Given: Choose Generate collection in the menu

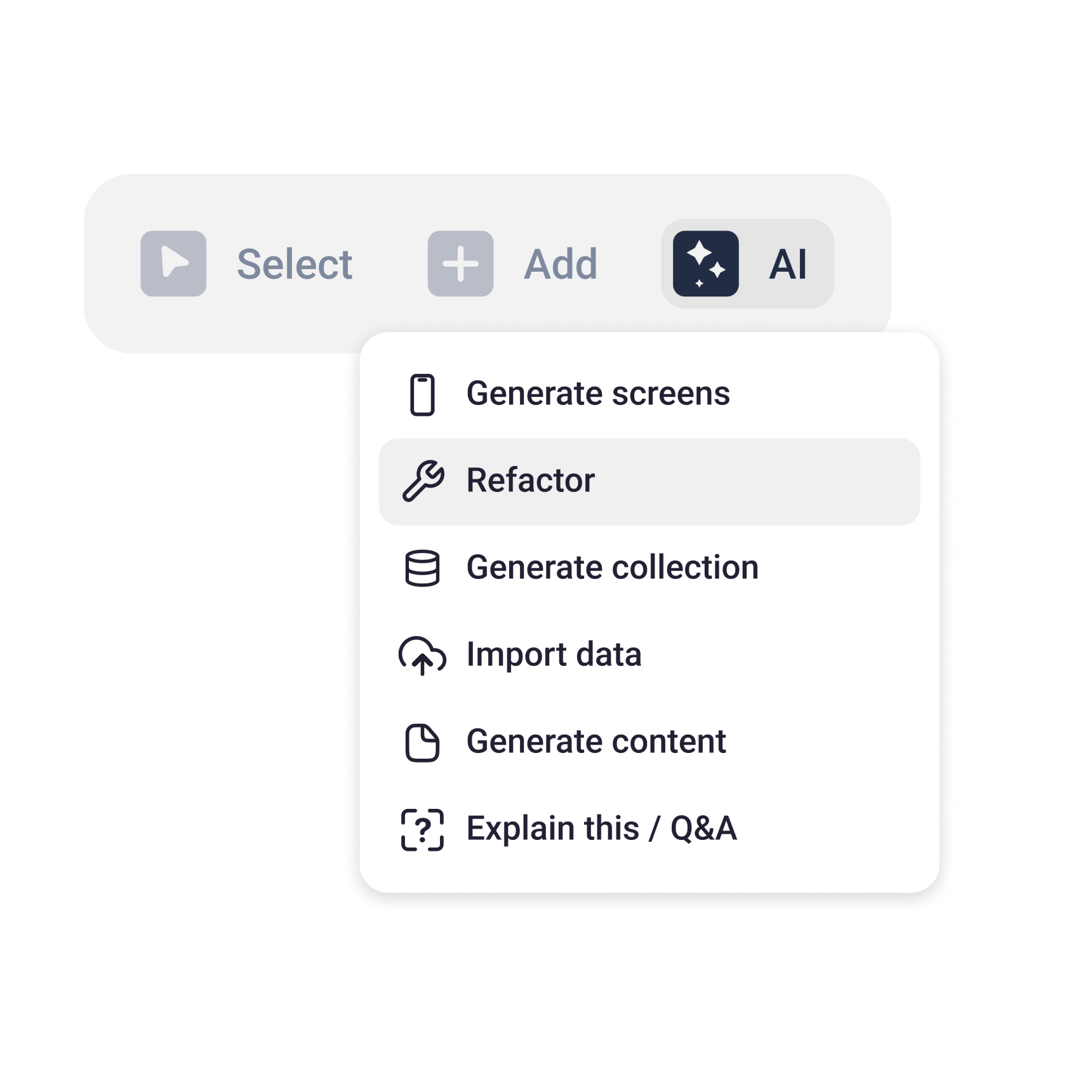Looking at the screenshot, I should [x=613, y=567].
